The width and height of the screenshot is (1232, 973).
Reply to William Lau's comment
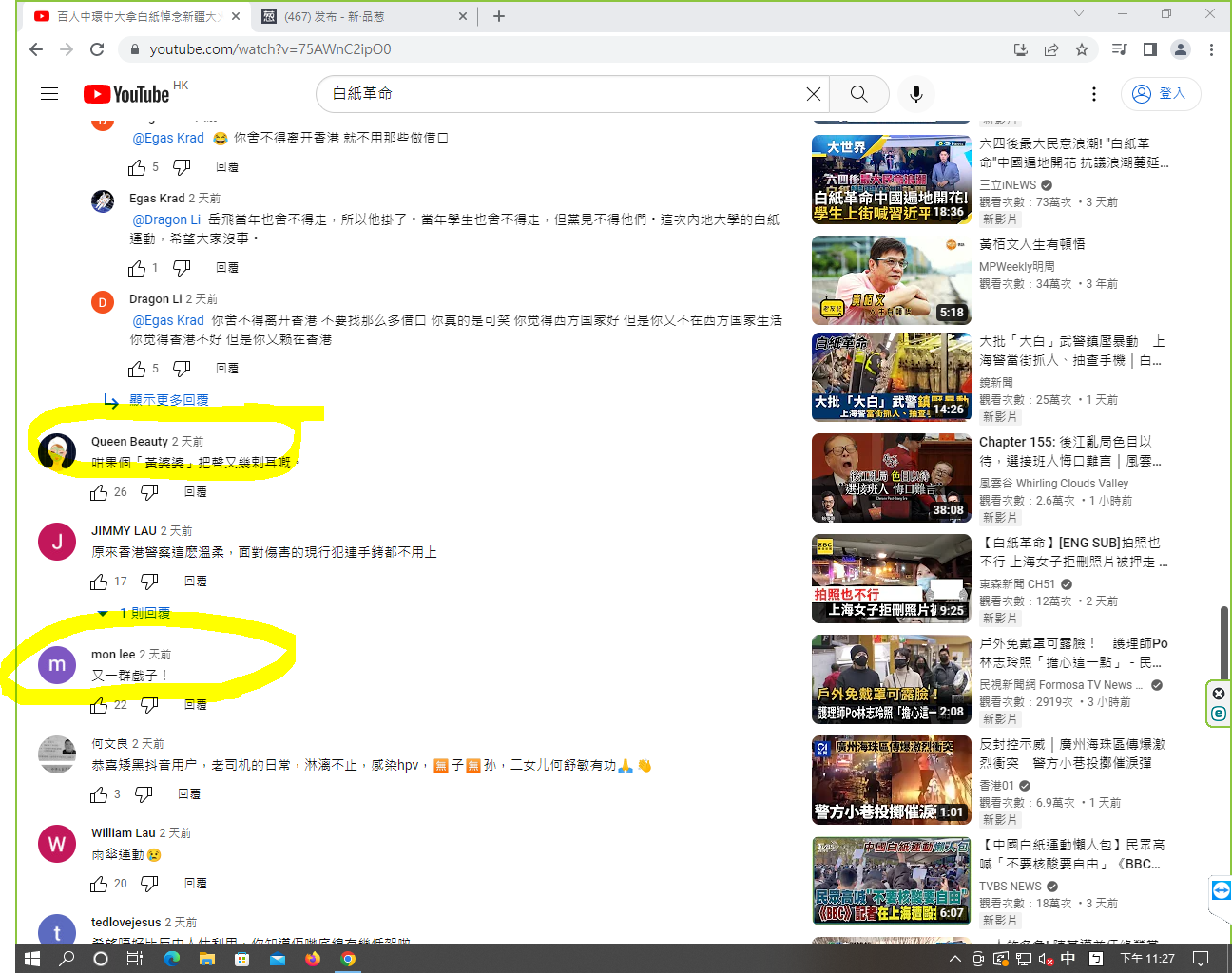pos(196,884)
